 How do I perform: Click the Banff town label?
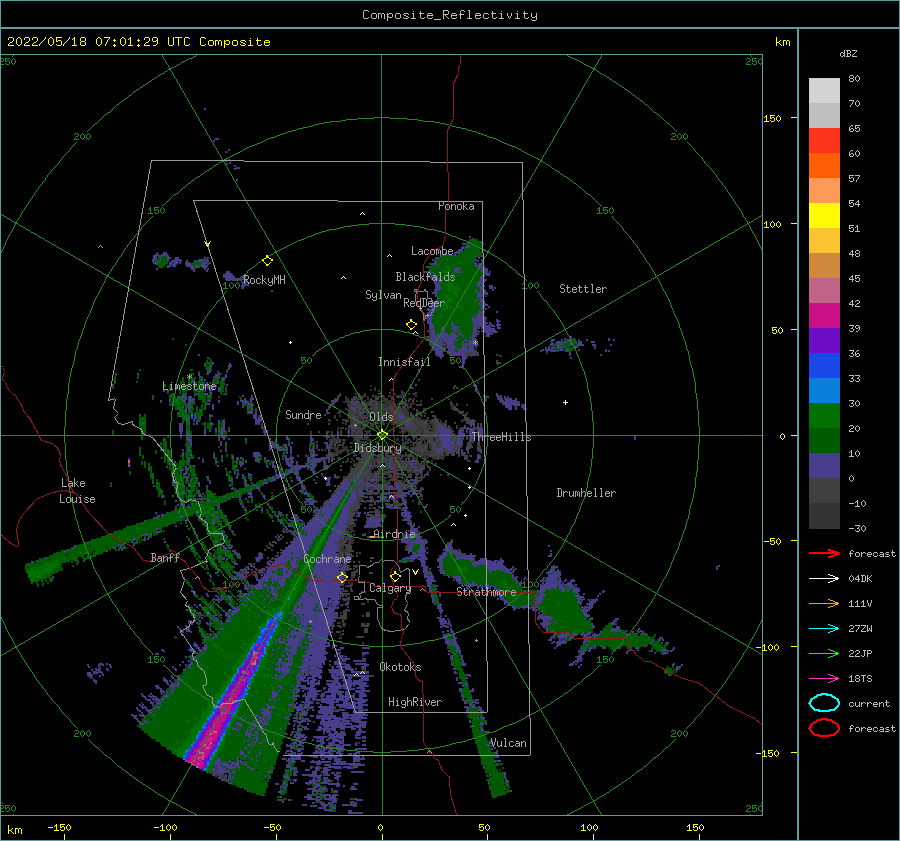click(x=165, y=557)
